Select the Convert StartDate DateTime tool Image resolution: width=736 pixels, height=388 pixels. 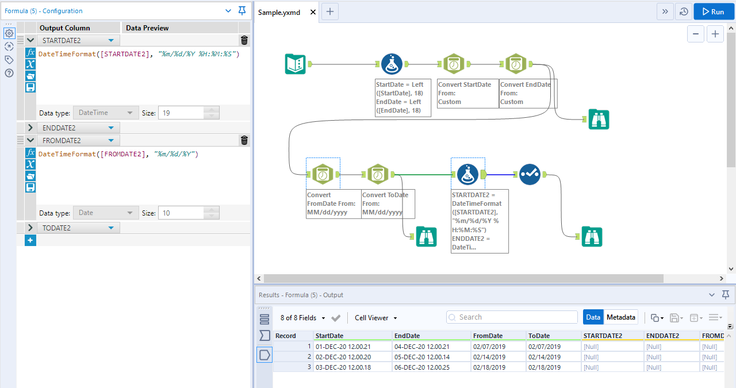454,64
